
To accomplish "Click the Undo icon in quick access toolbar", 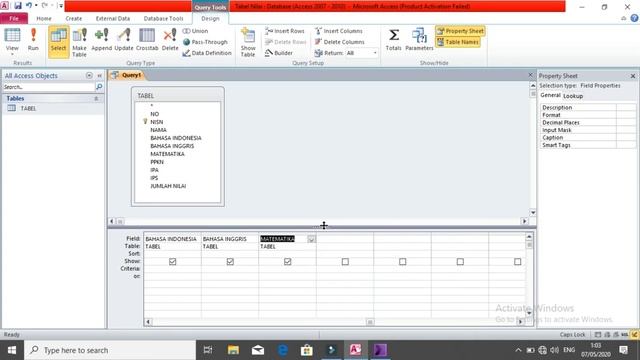I will tap(29, 6).
